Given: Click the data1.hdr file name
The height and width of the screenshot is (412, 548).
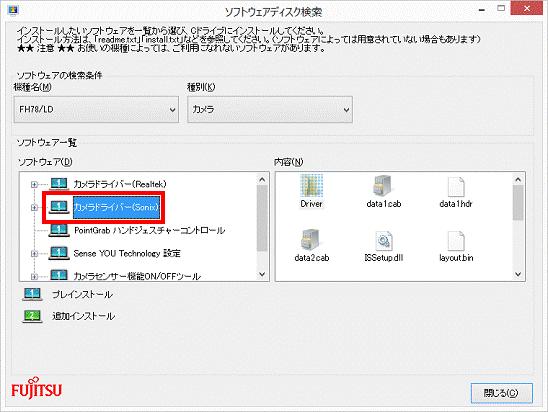Looking at the screenshot, I should [456, 204].
